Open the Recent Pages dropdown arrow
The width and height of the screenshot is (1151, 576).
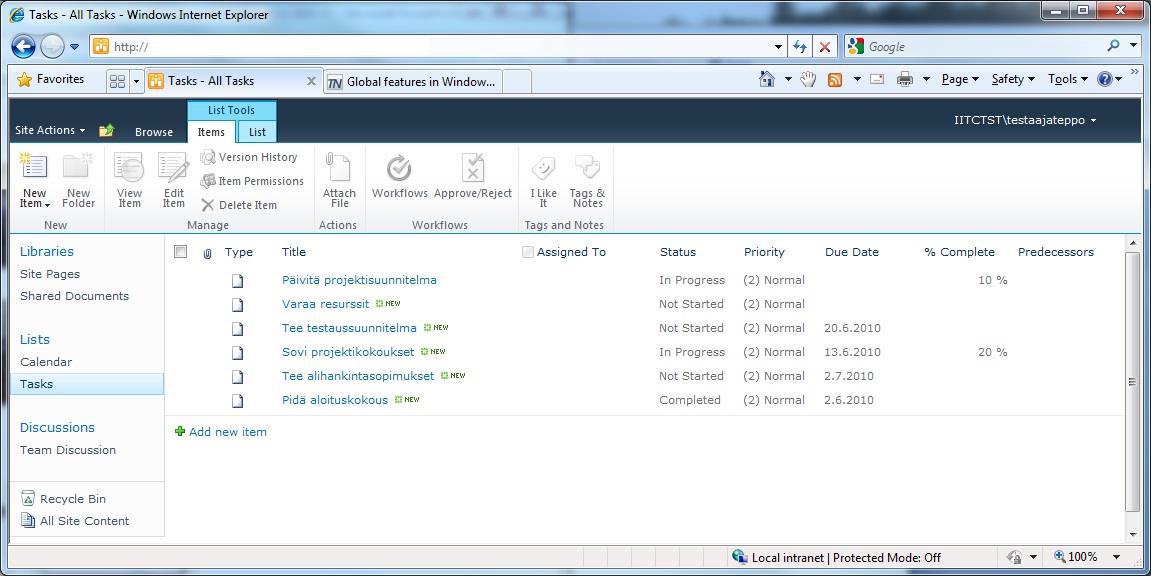(74, 47)
